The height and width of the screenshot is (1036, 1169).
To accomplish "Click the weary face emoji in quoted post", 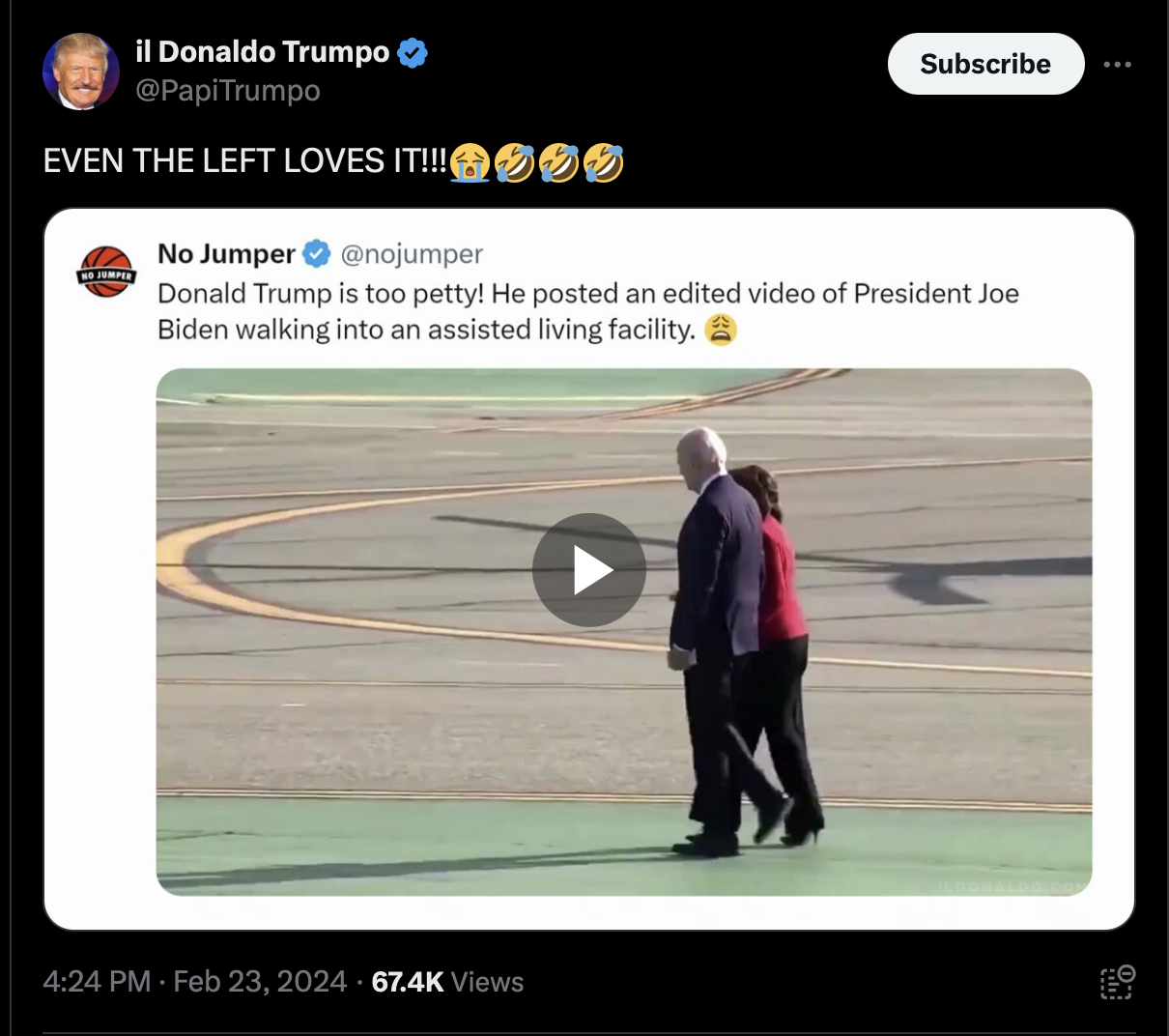I will point(721,330).
